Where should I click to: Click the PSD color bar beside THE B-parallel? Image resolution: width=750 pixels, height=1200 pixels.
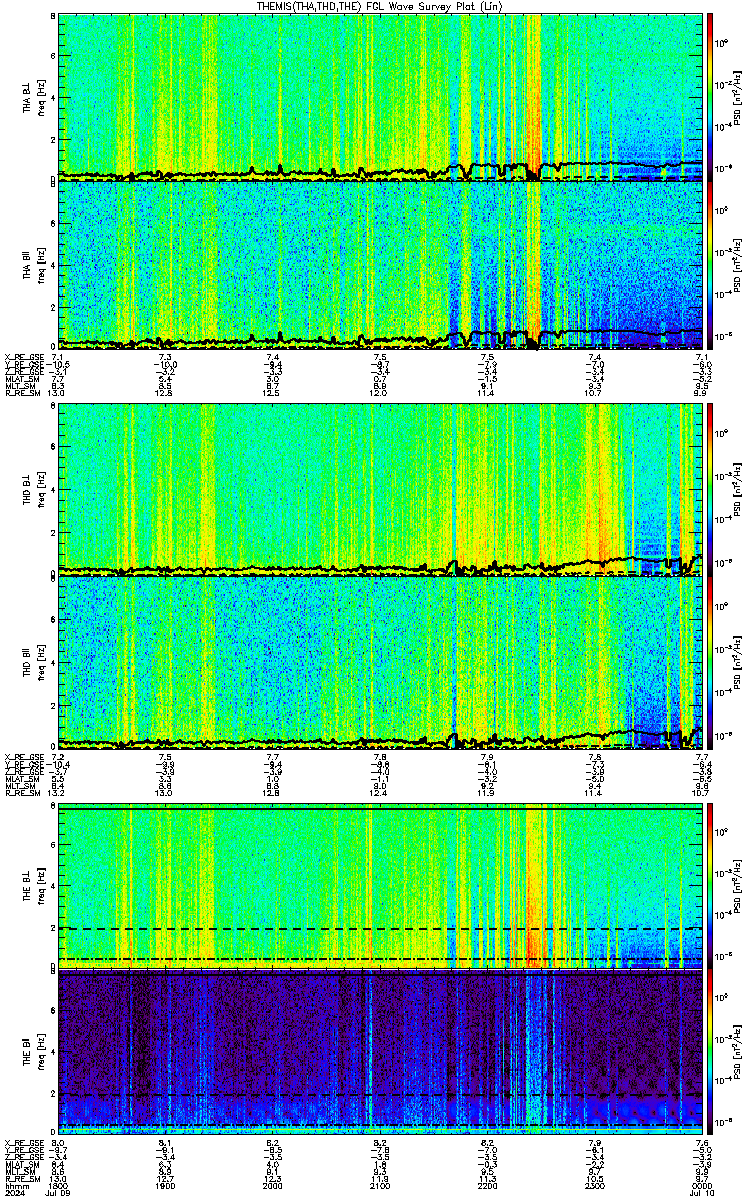711,1054
